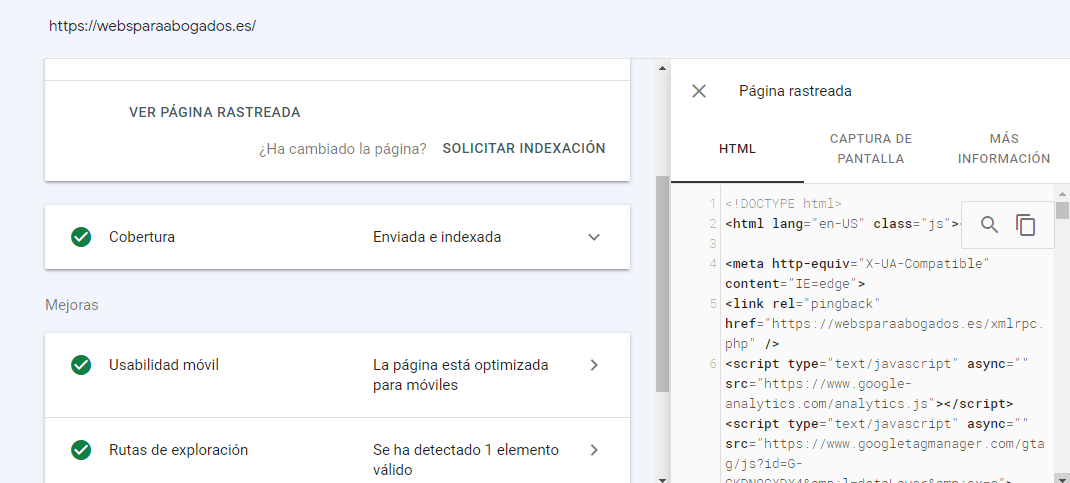The width and height of the screenshot is (1070, 483).
Task: Switch to Captura de pantalla tab
Action: (871, 149)
